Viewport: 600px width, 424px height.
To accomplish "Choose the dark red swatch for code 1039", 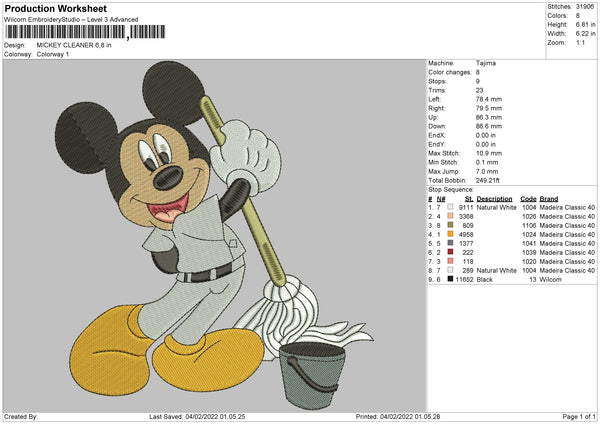I will point(450,252).
